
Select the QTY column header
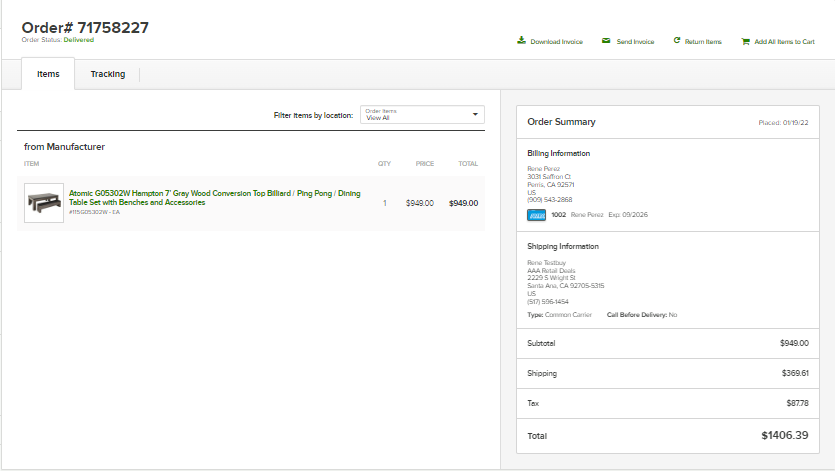point(384,164)
